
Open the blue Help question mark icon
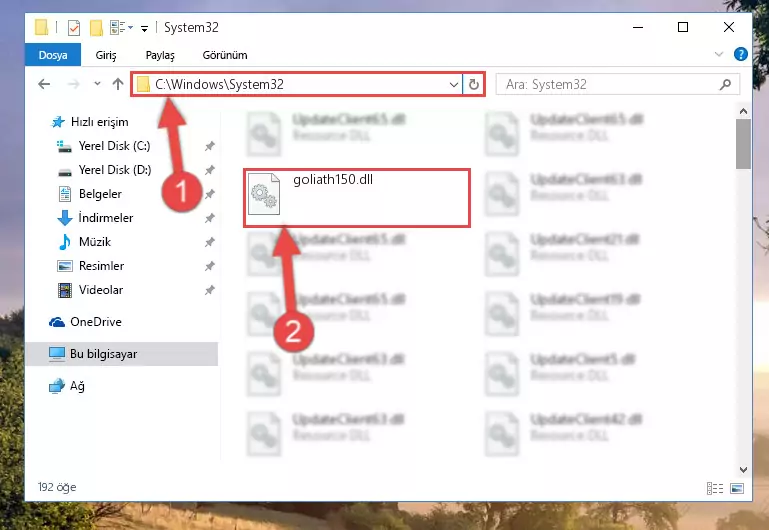click(741, 54)
